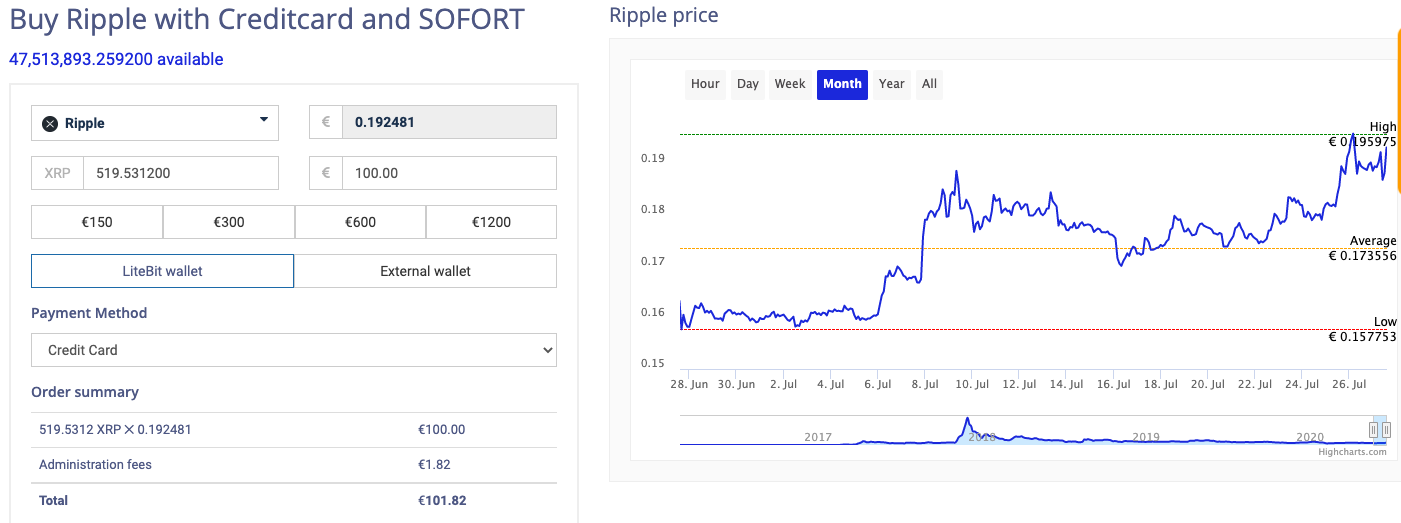Click the Payment Method label

tap(89, 313)
